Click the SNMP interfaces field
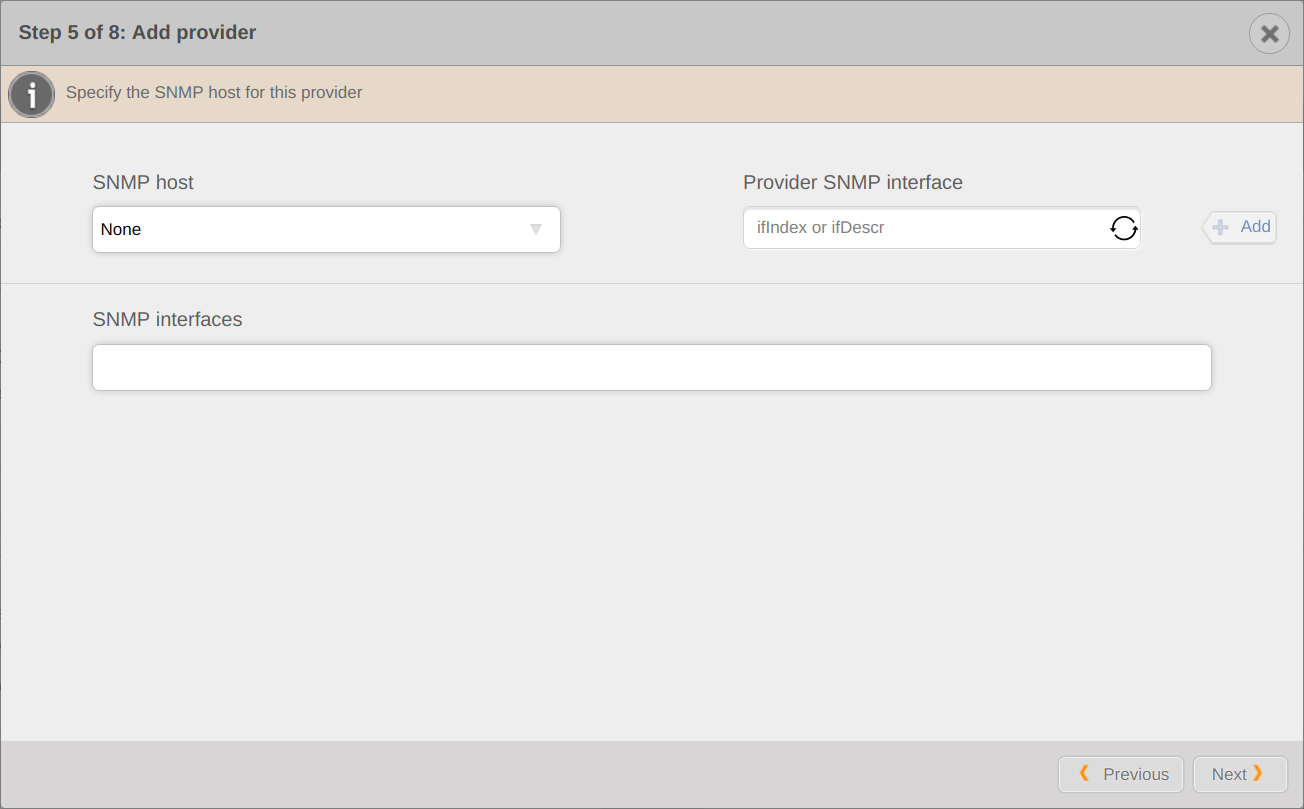1304x809 pixels. click(652, 367)
